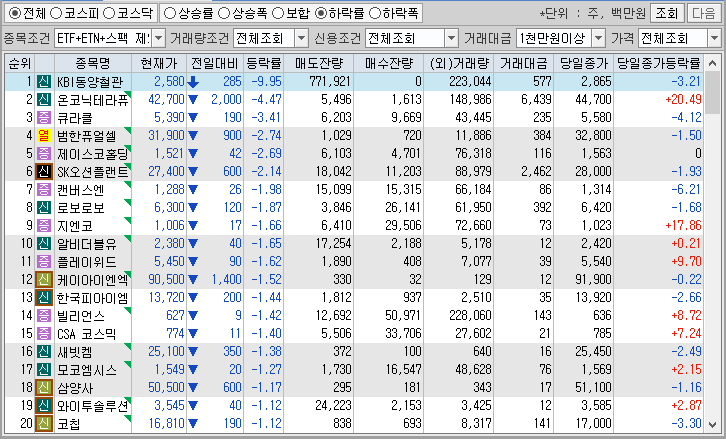Click the 신 badge icon for 케이아이엔엑

[x=44, y=279]
